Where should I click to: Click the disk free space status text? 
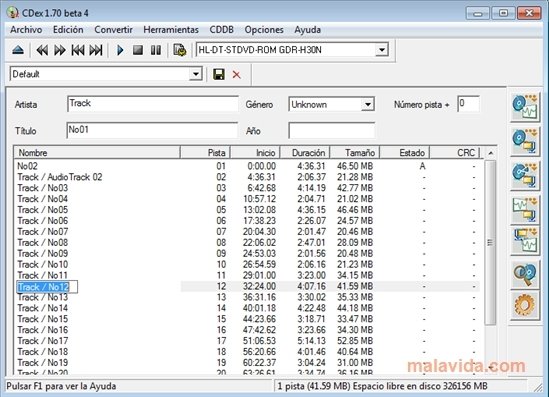tap(420, 386)
